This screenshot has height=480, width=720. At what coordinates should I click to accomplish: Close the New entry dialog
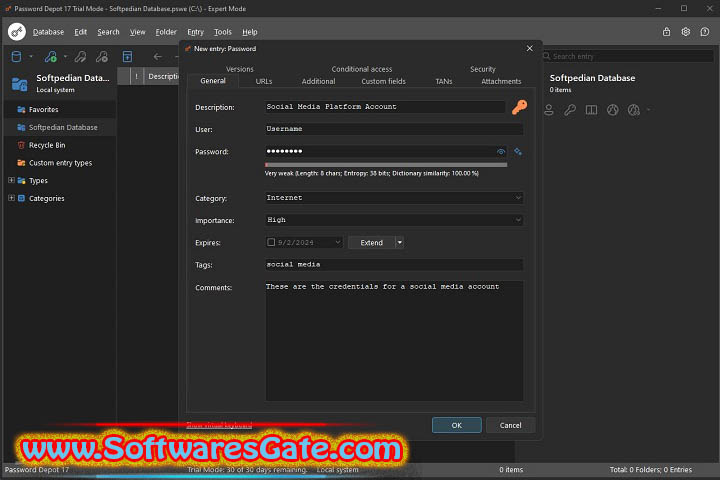[529, 48]
